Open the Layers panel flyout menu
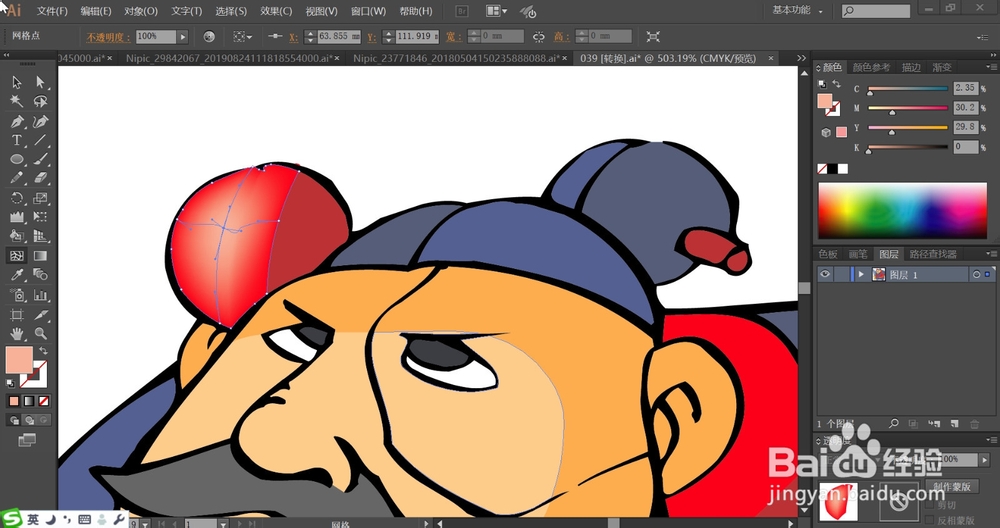Screen dimensions: 1000x528 pos(990,254)
